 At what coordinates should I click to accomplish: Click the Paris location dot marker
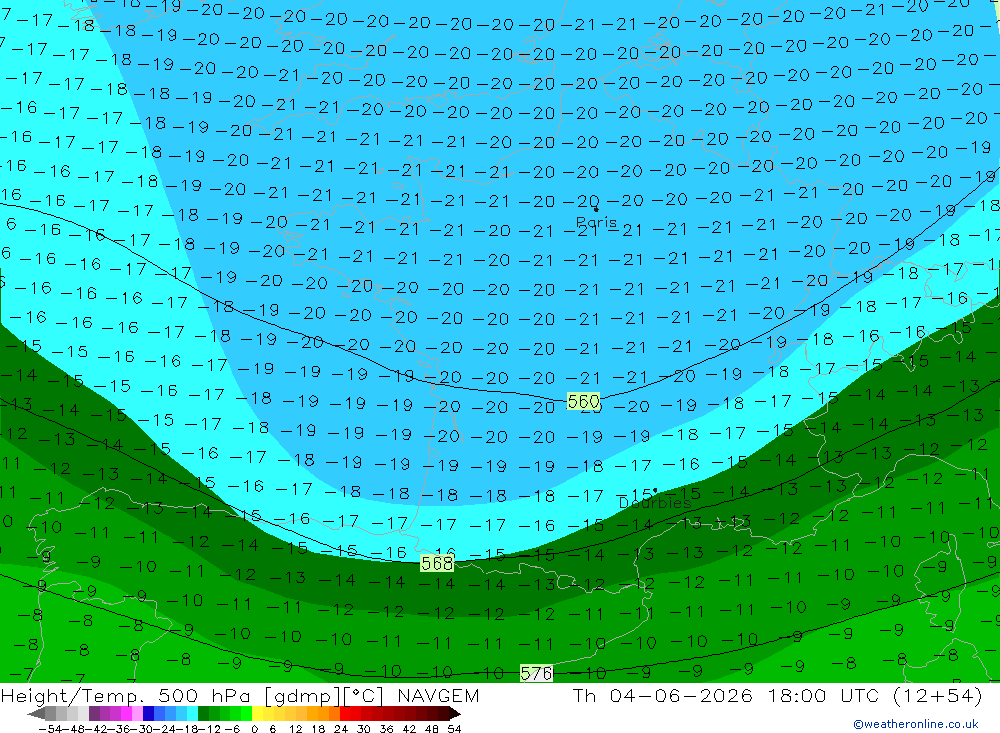596,209
